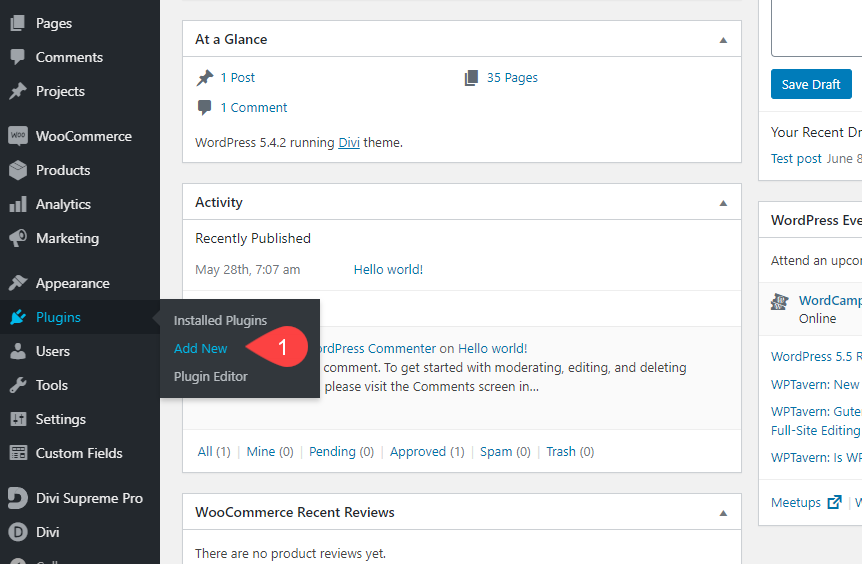The width and height of the screenshot is (862, 564).
Task: Filter comments by Pending
Action: pyautogui.click(x=340, y=452)
